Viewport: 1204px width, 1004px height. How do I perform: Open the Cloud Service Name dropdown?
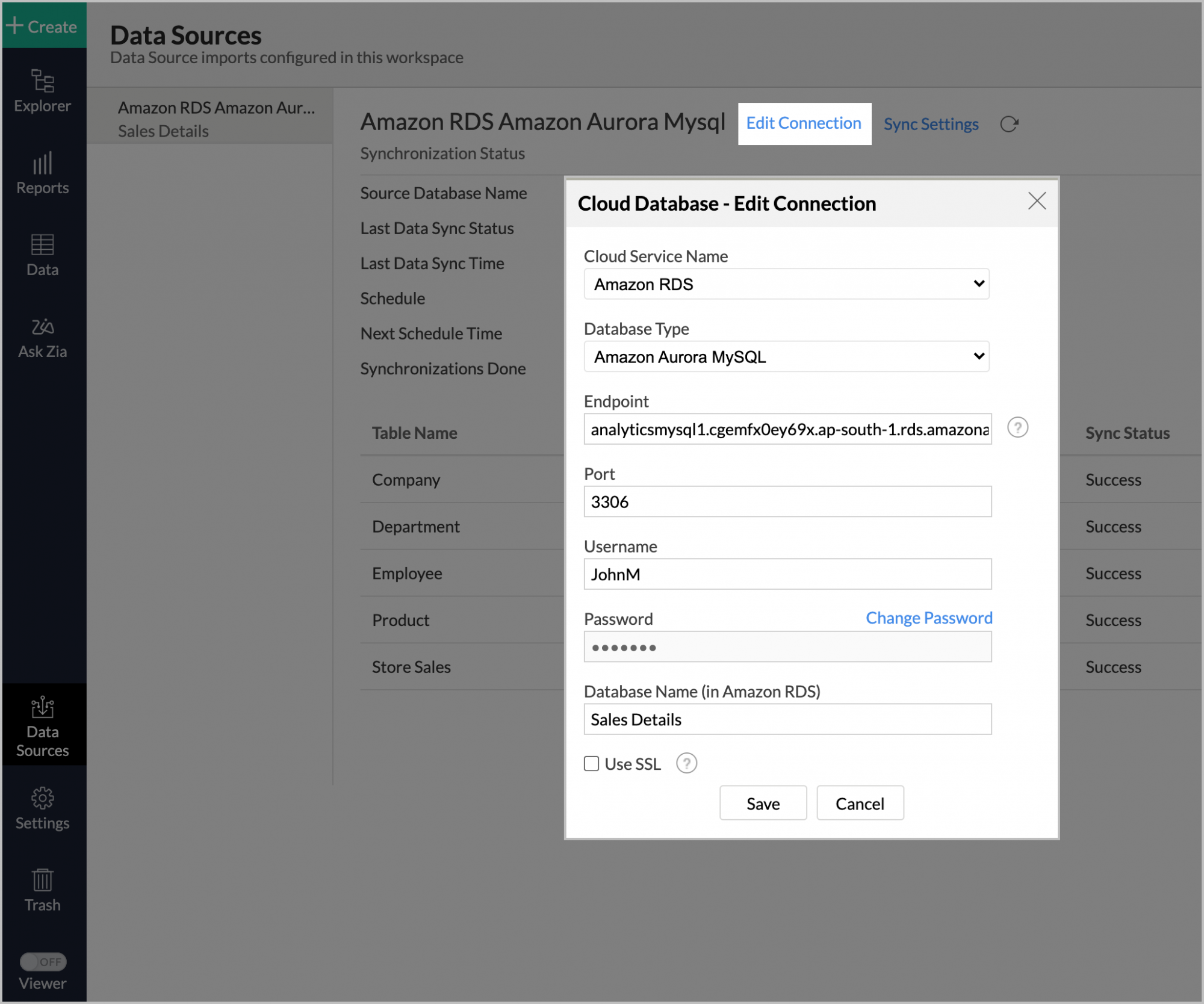click(786, 284)
